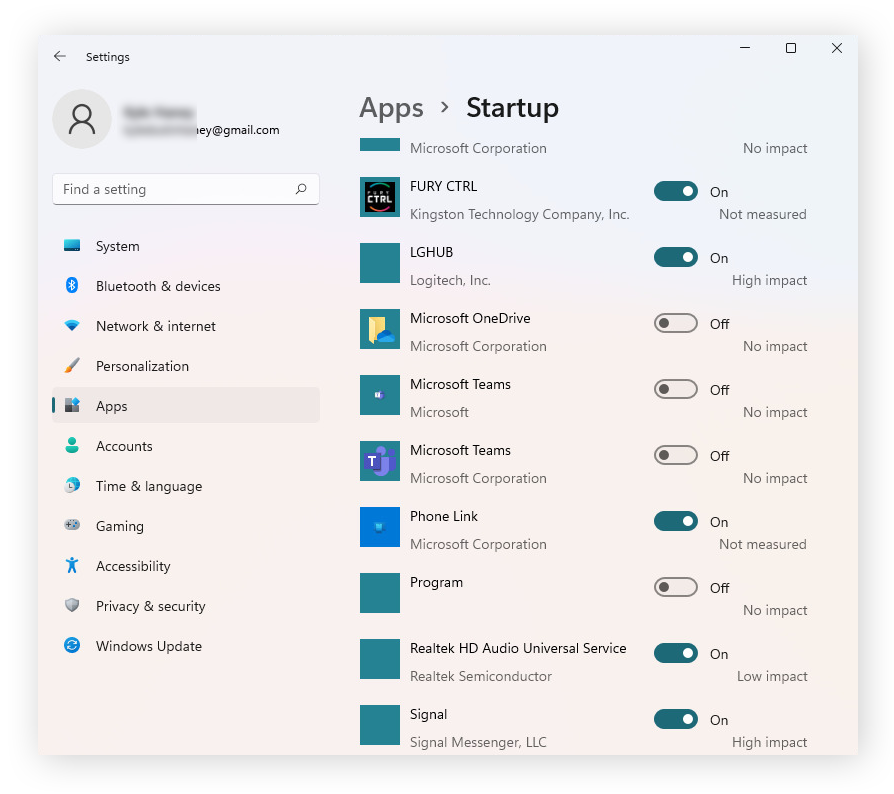Select Privacy & security in the sidebar
Image resolution: width=894 pixels, height=794 pixels.
tap(151, 605)
